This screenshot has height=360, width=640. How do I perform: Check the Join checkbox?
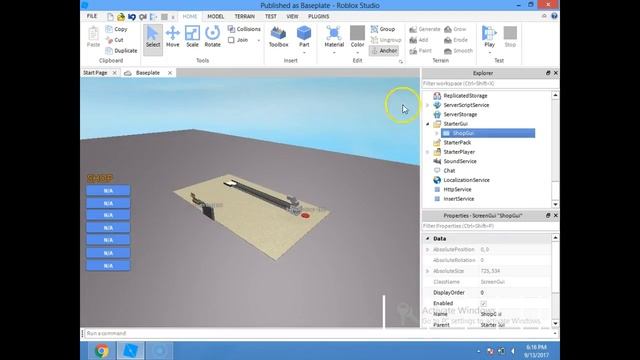point(231,40)
